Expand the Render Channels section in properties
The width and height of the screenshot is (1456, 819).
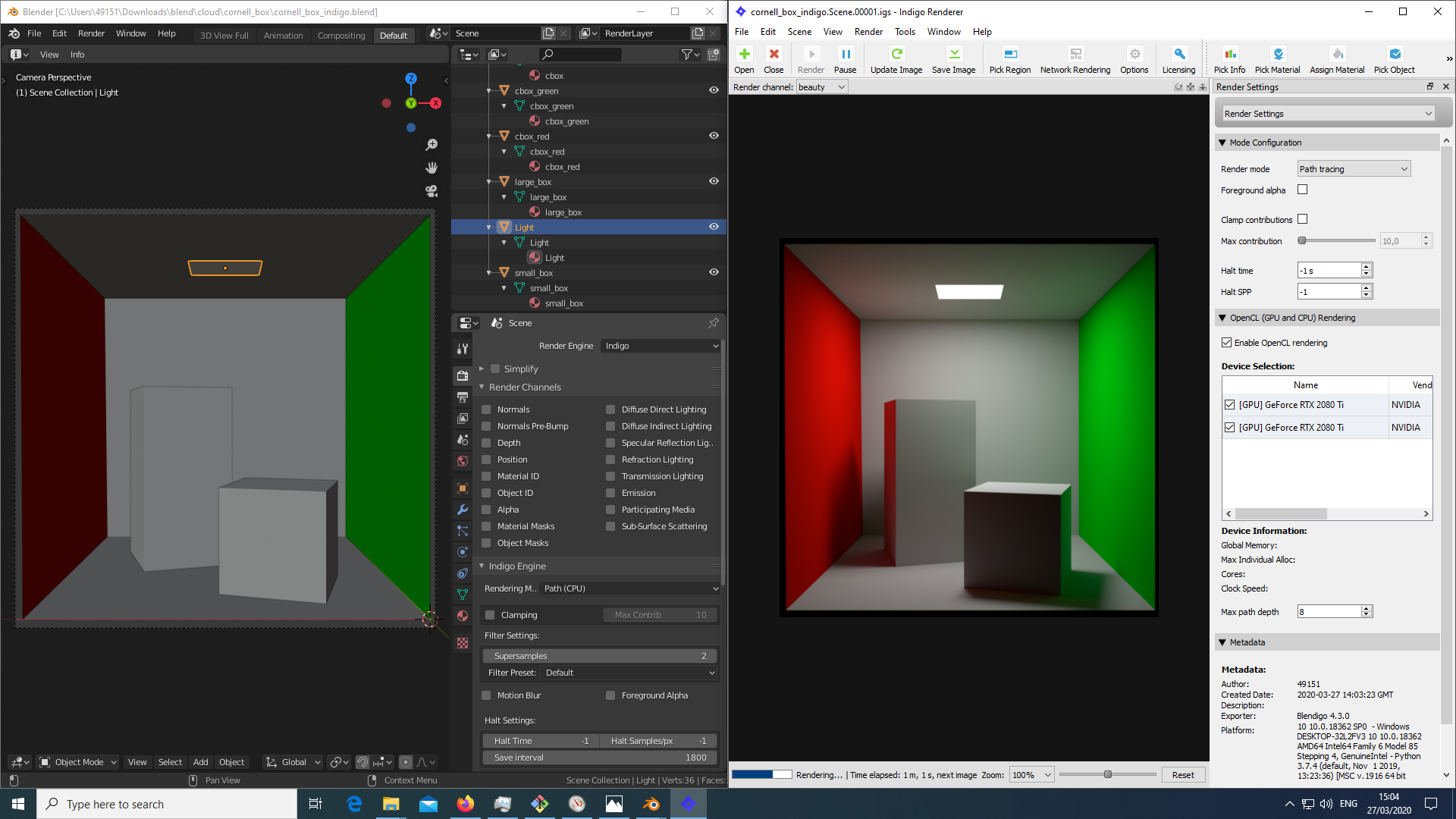click(x=482, y=387)
